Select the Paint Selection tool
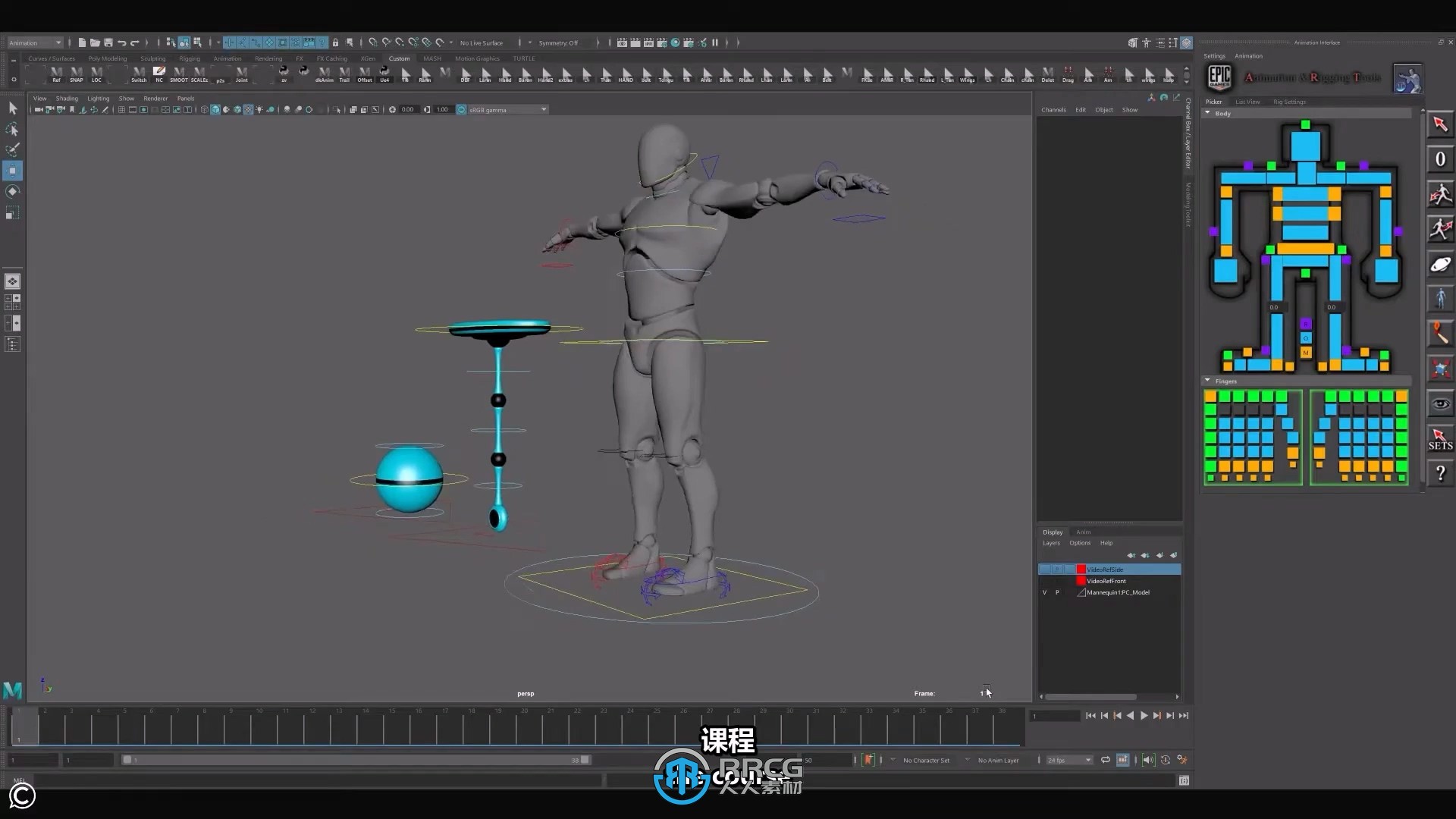The image size is (1456, 819). tap(12, 149)
